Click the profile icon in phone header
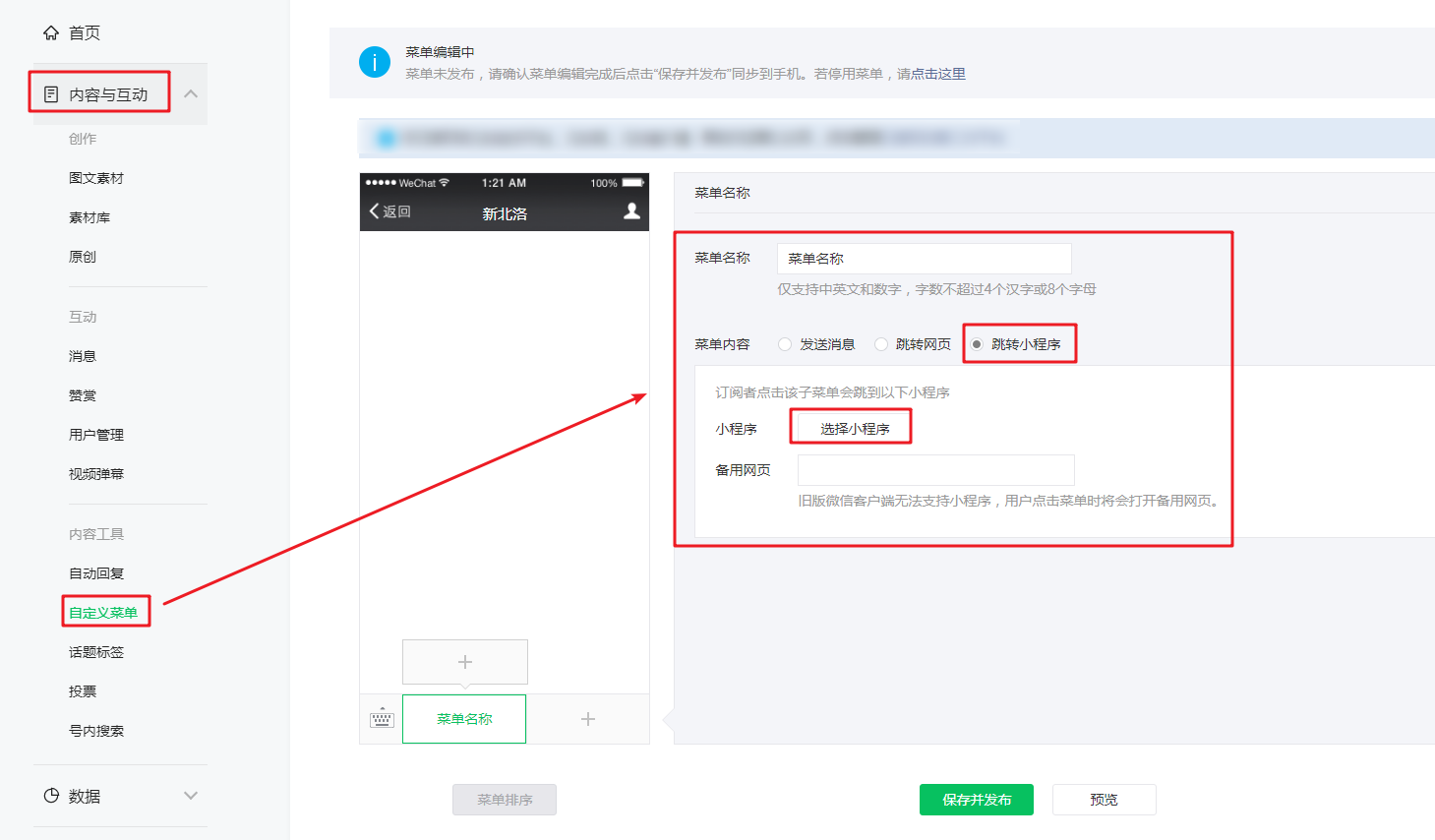 pos(631,211)
